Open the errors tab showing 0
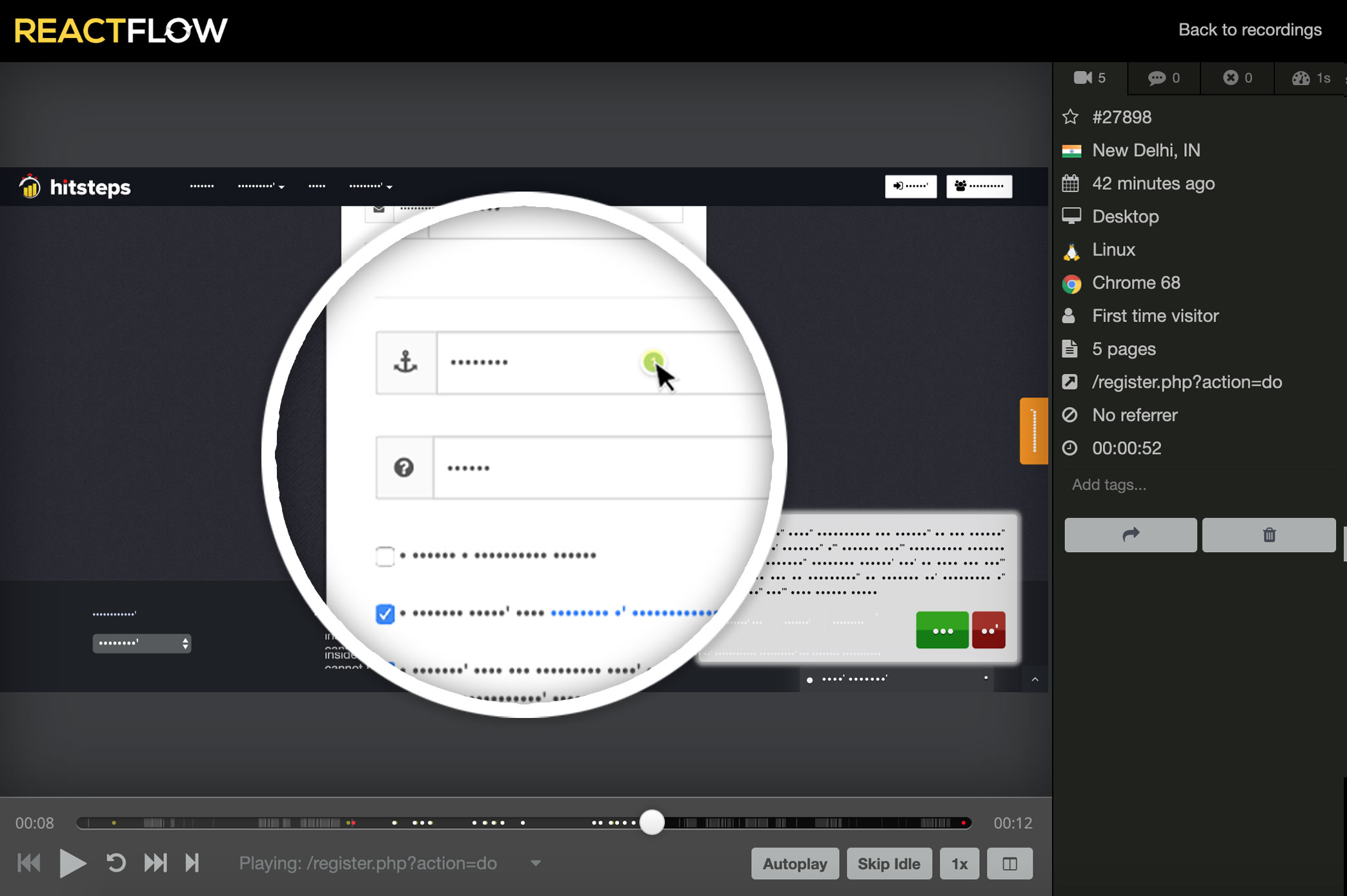1347x896 pixels. coord(1237,78)
